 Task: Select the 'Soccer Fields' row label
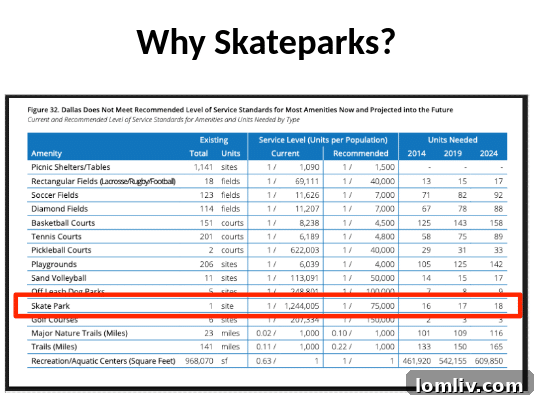(54, 195)
